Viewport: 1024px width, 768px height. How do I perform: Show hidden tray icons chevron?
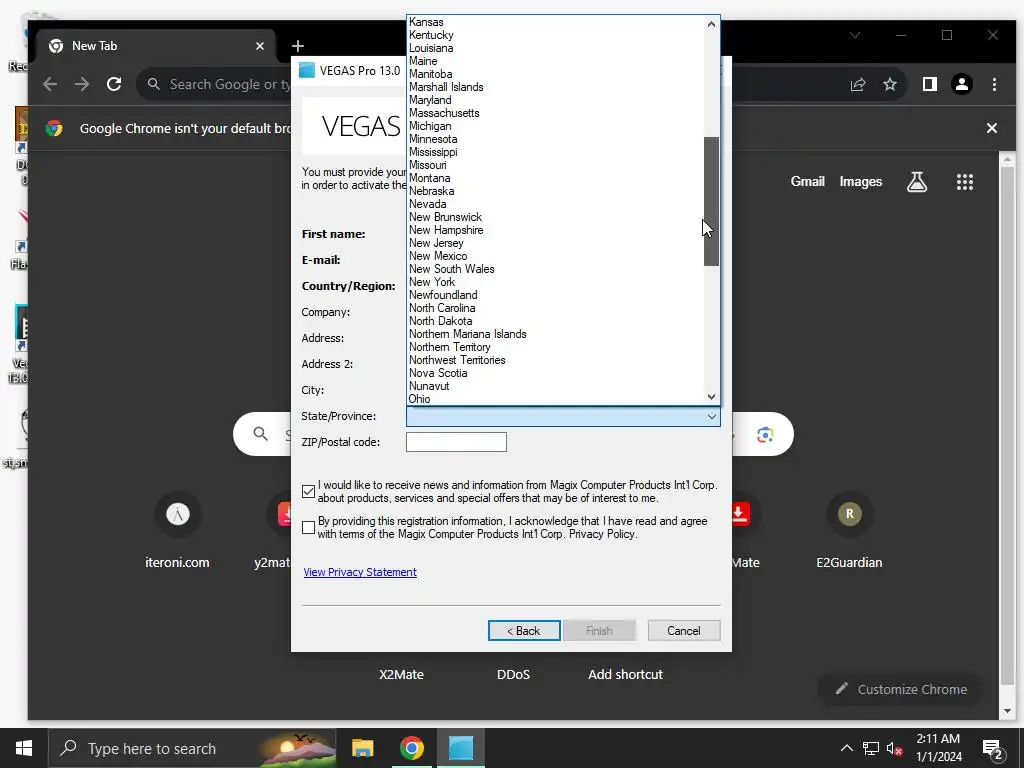pos(846,748)
